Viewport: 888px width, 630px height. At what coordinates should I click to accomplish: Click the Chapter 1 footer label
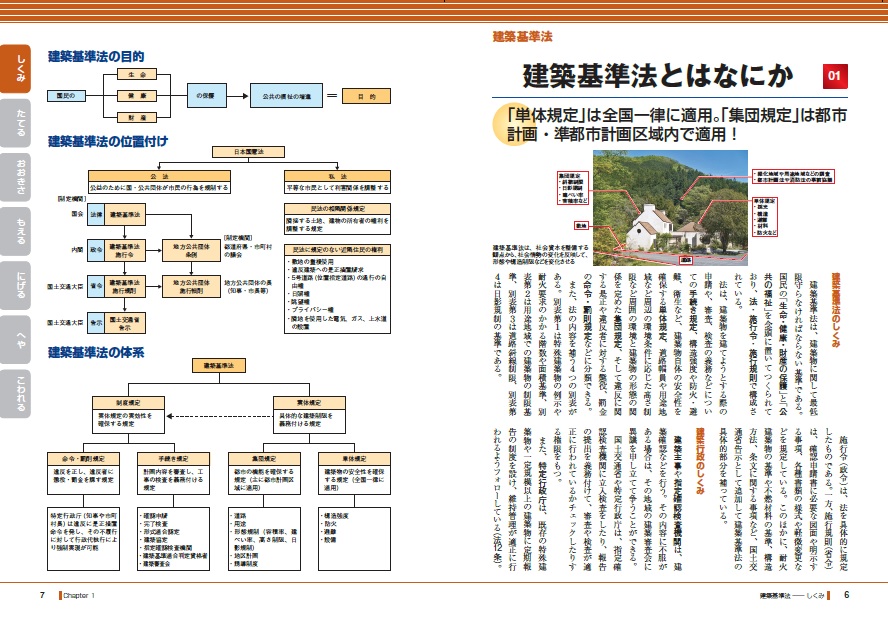79,595
